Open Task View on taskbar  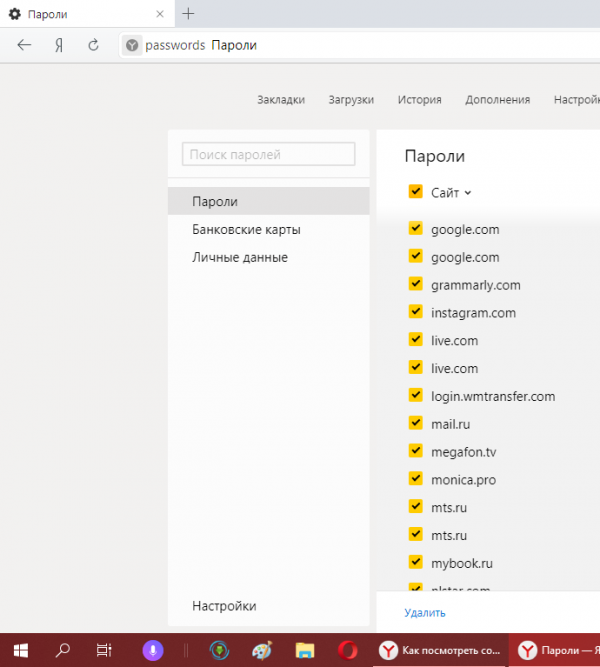click(x=104, y=650)
